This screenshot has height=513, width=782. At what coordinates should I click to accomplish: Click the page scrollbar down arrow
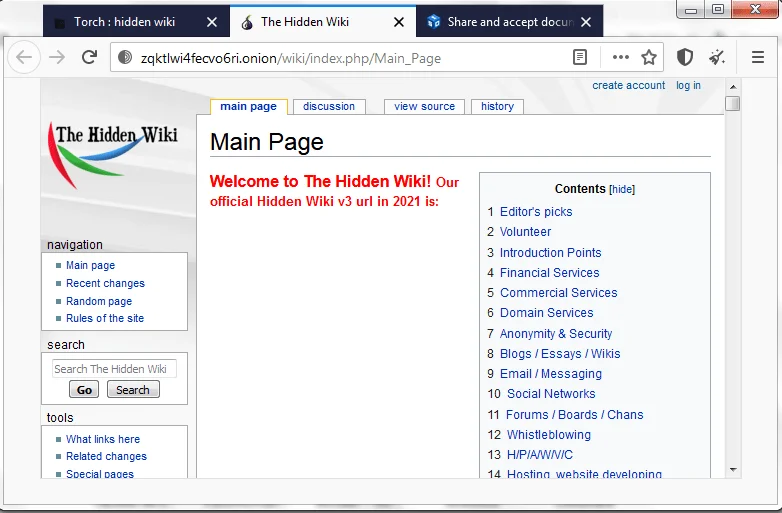coord(733,470)
